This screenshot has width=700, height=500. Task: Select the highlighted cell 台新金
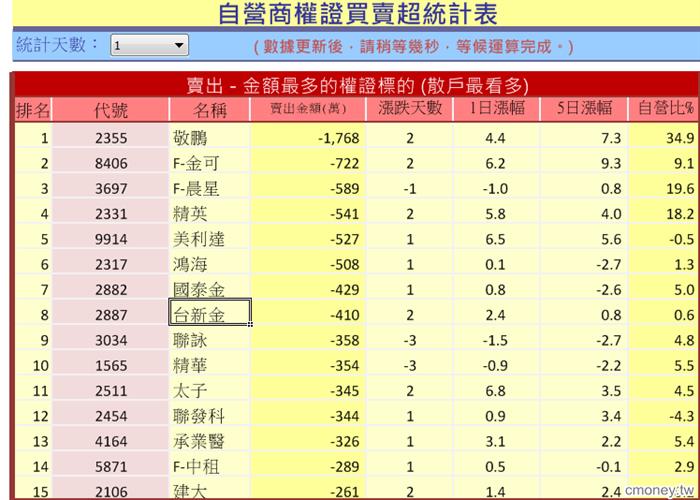(x=210, y=312)
